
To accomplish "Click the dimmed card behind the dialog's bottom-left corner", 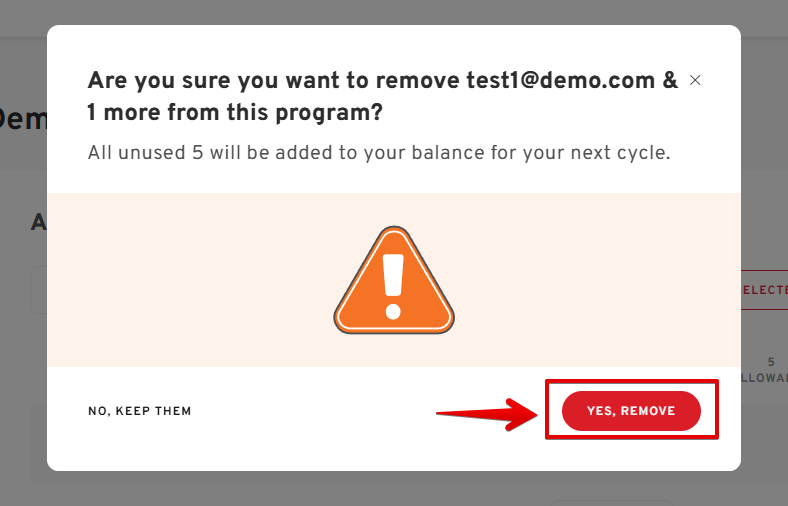I will tap(38, 444).
